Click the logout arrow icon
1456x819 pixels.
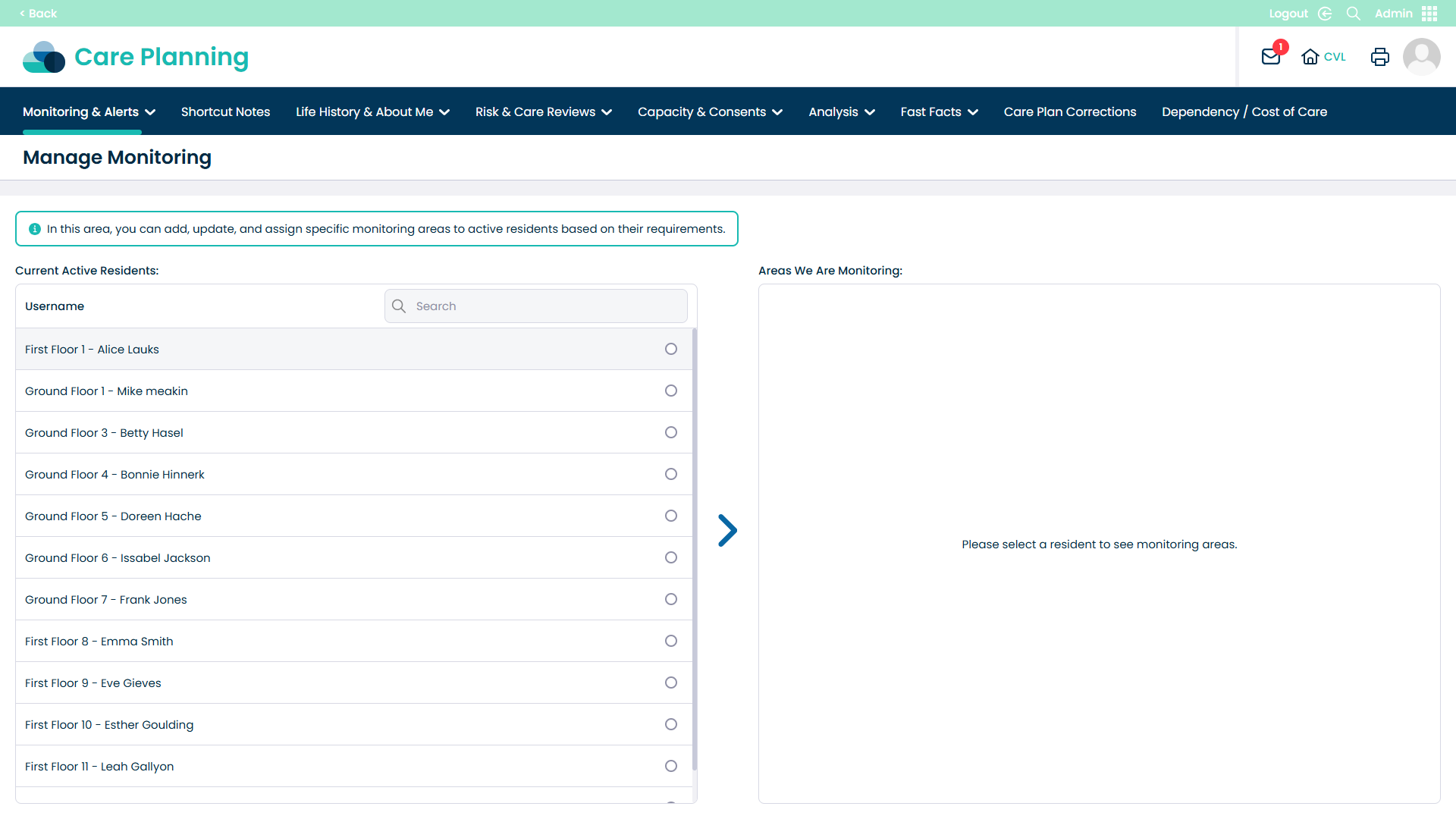pos(1325,14)
